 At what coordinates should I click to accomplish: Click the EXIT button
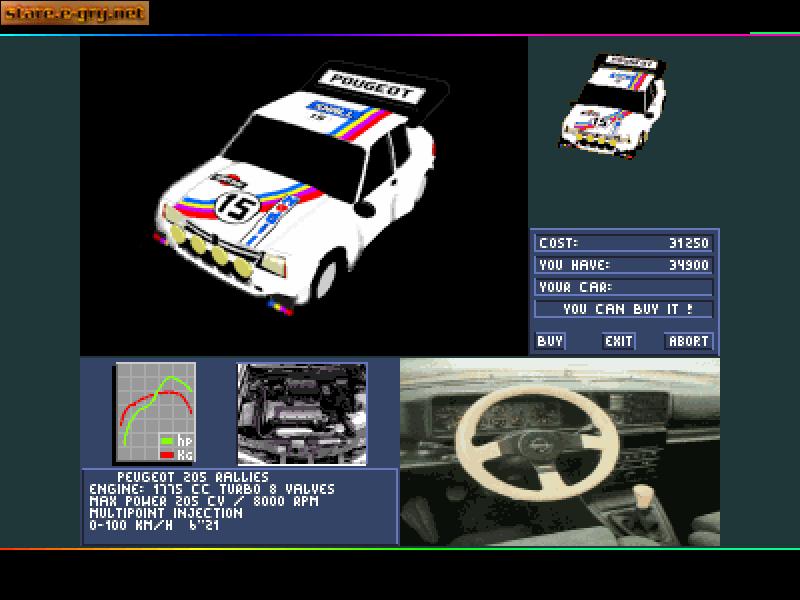coord(618,341)
